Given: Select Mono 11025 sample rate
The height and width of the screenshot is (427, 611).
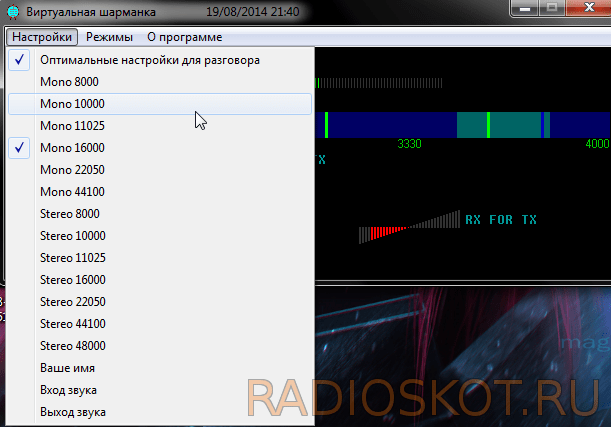Looking at the screenshot, I should [160, 126].
